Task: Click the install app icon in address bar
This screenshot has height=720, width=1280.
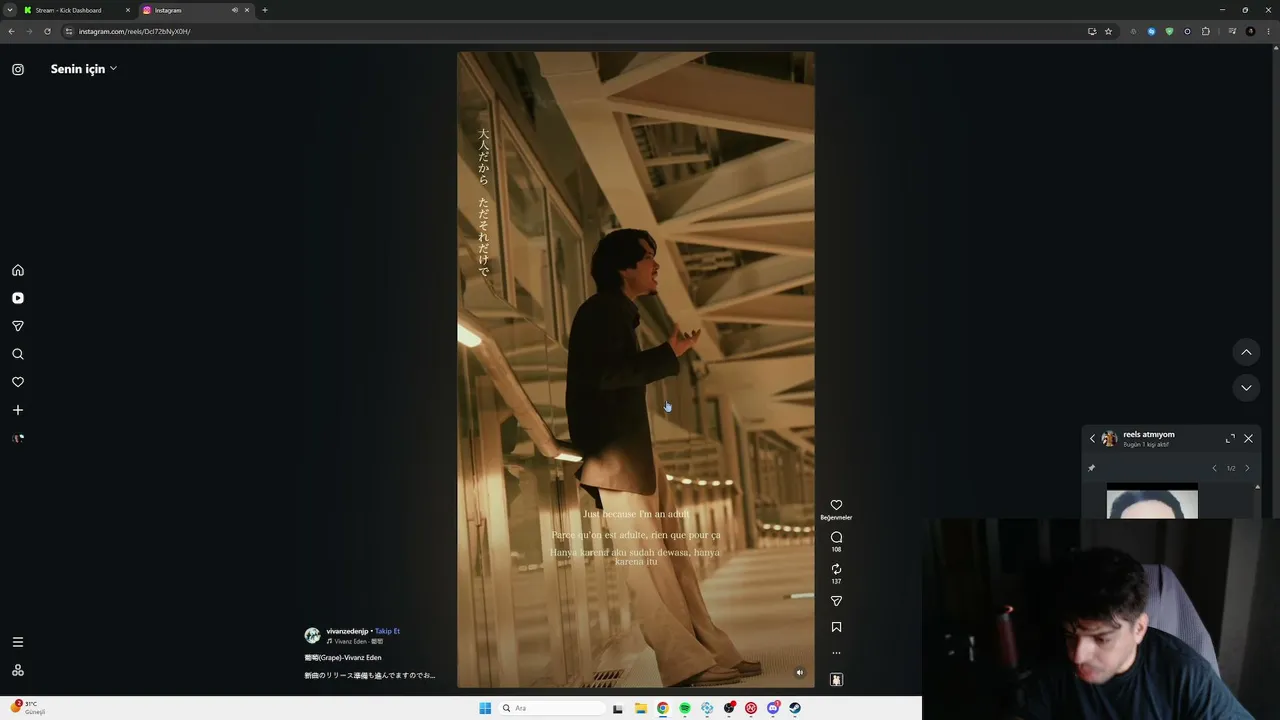Action: click(1092, 31)
